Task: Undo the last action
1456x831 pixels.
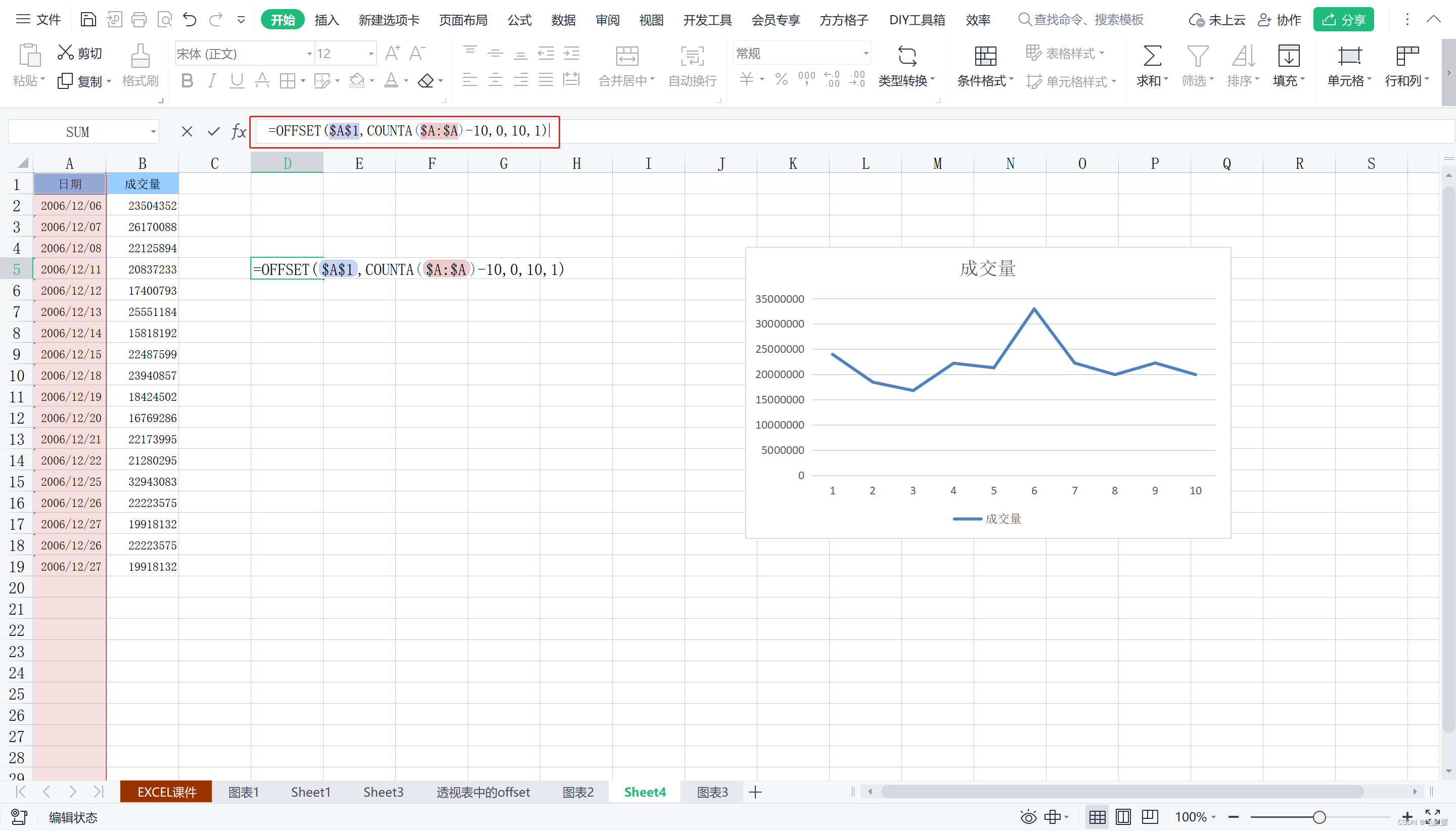Action: tap(190, 20)
